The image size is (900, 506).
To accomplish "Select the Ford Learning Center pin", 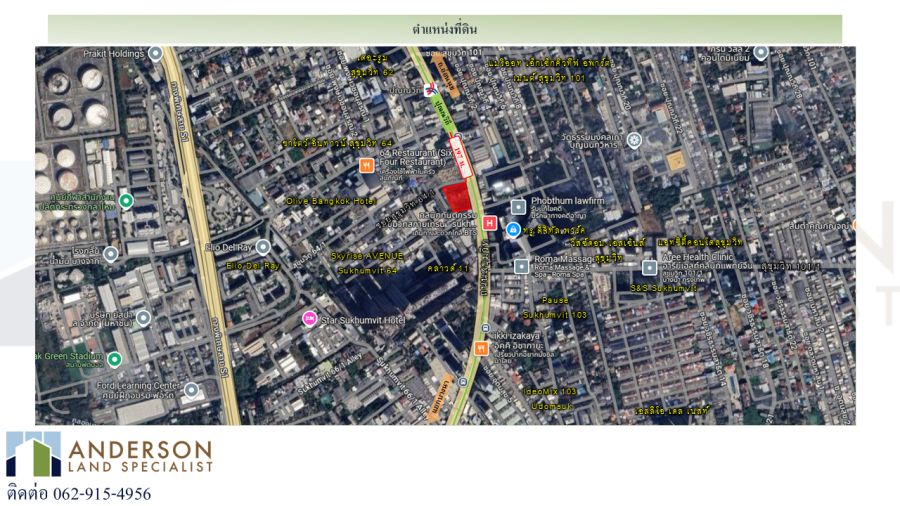I will [x=192, y=390].
